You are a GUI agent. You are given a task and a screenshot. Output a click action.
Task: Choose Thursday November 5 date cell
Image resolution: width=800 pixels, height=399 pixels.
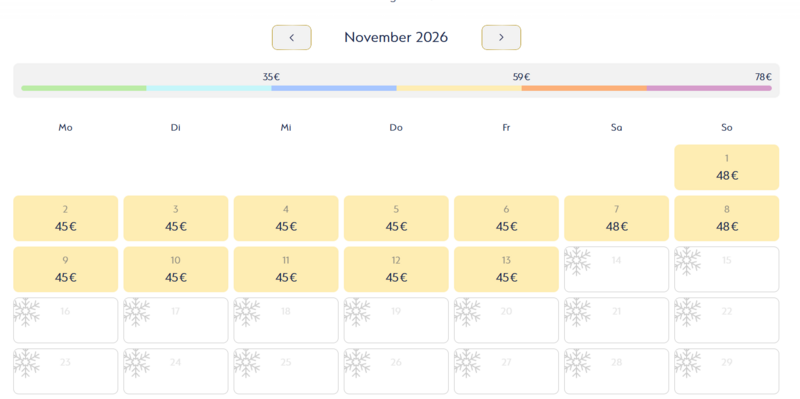click(x=396, y=218)
